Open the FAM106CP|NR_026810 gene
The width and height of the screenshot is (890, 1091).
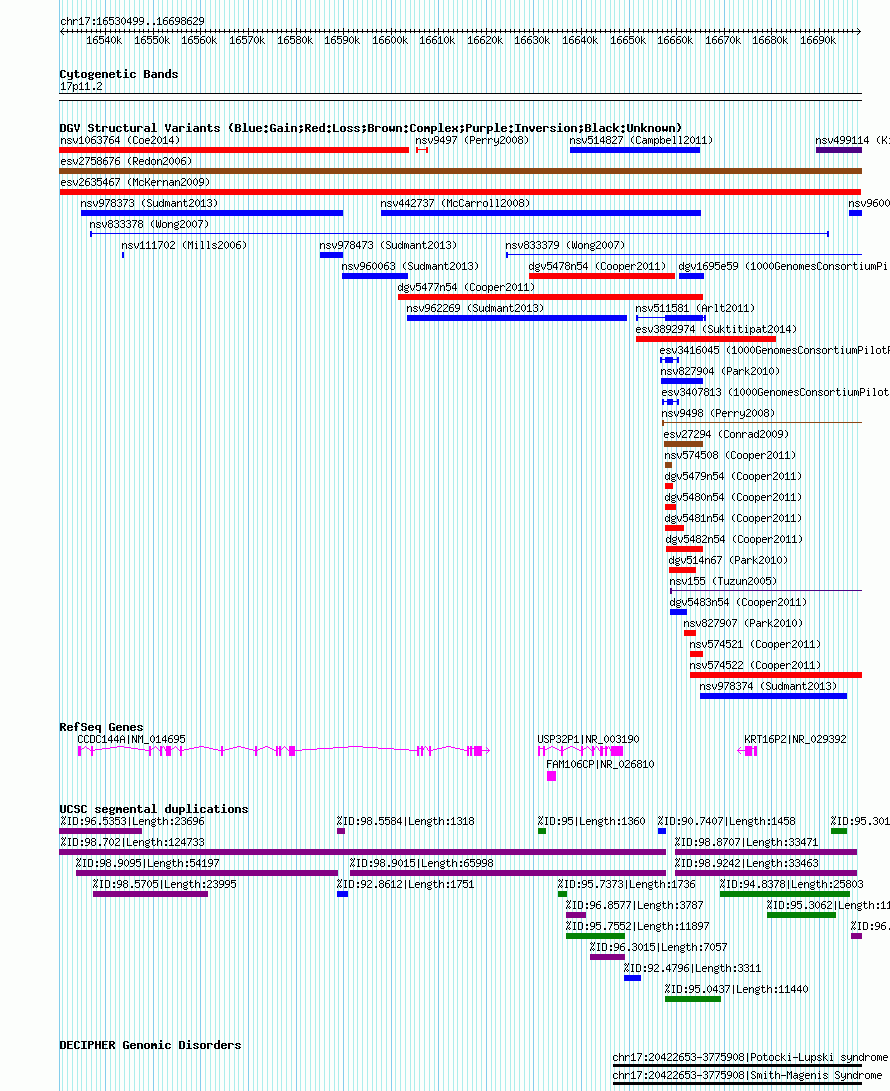click(600, 764)
